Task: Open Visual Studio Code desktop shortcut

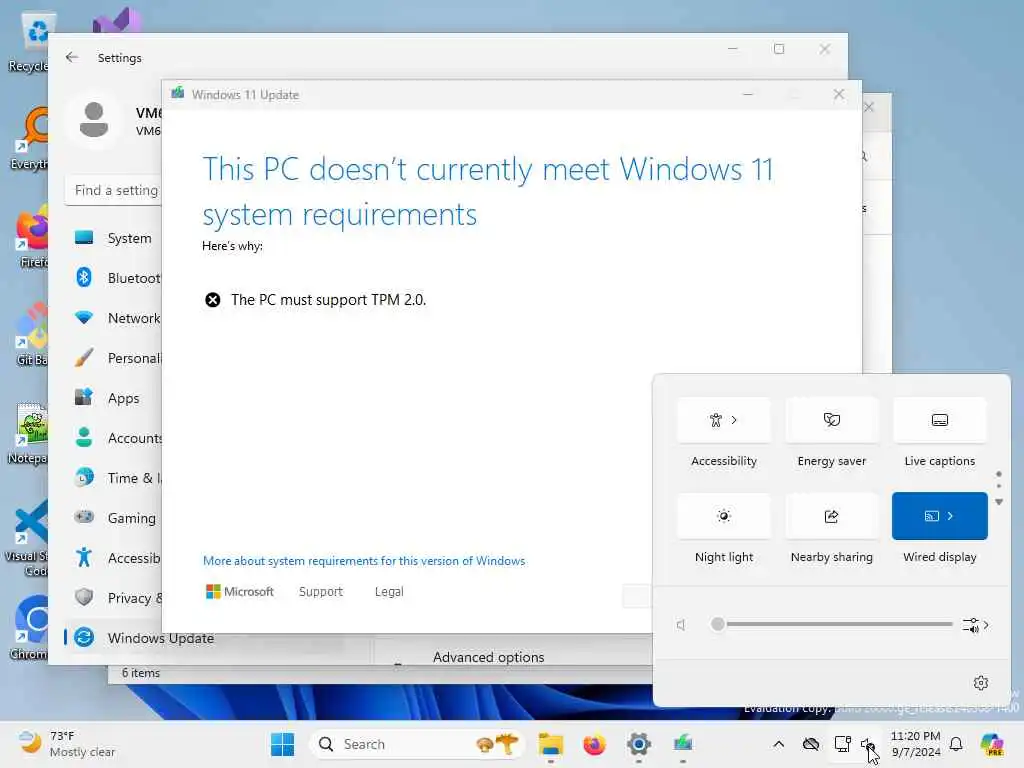Action: tap(29, 538)
